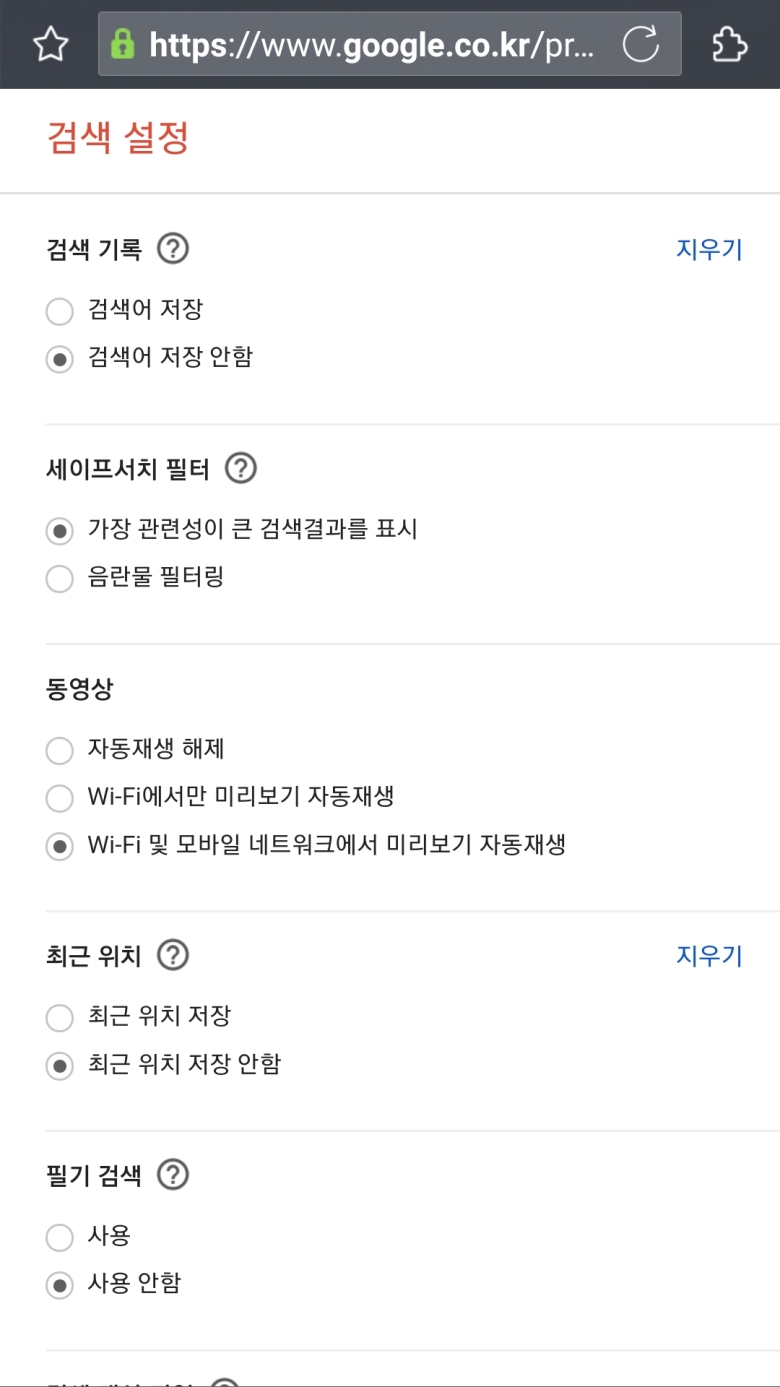Select the 검색어 저장 radio option
Screen dimensions: 780x1387
point(60,311)
